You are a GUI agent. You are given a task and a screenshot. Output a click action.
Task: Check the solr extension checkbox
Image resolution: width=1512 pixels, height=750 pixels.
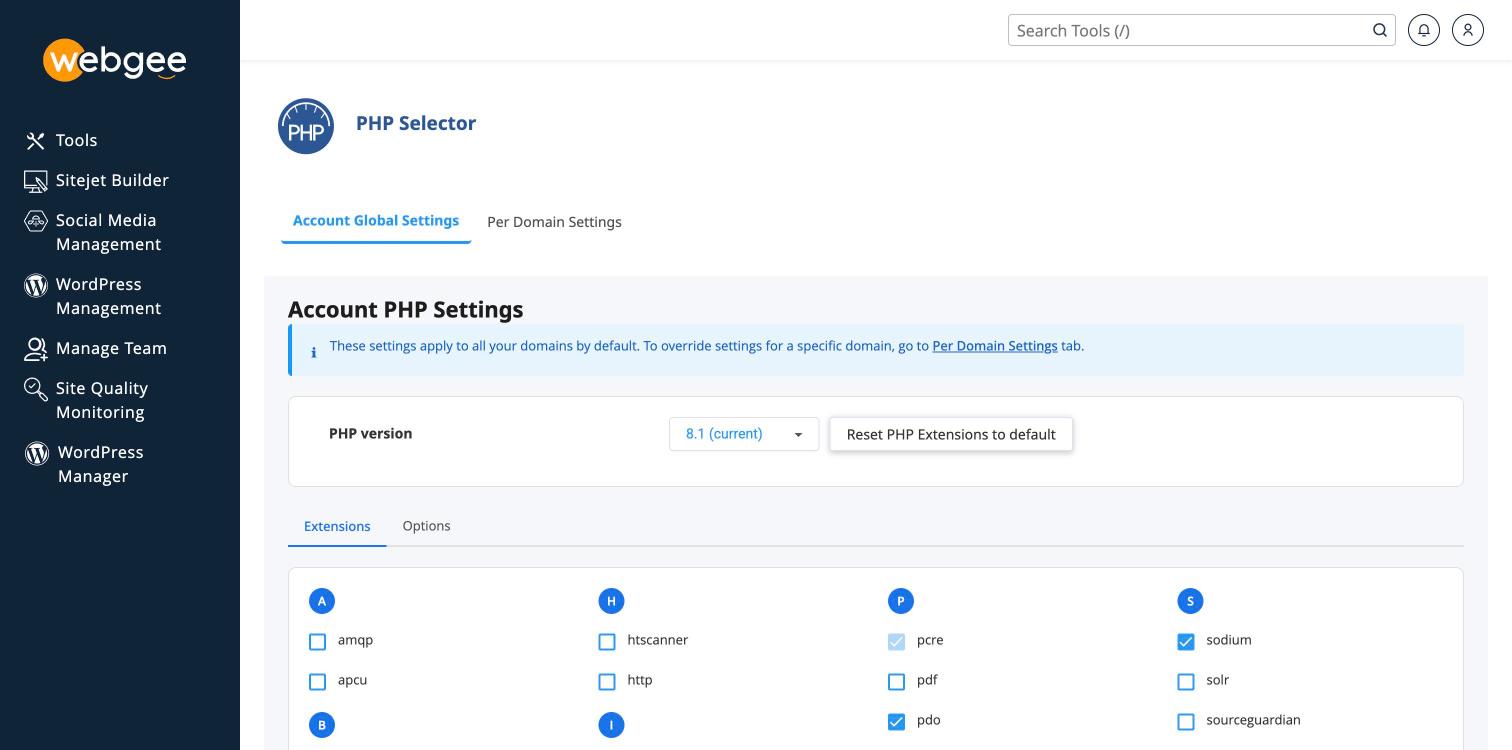click(x=1186, y=682)
